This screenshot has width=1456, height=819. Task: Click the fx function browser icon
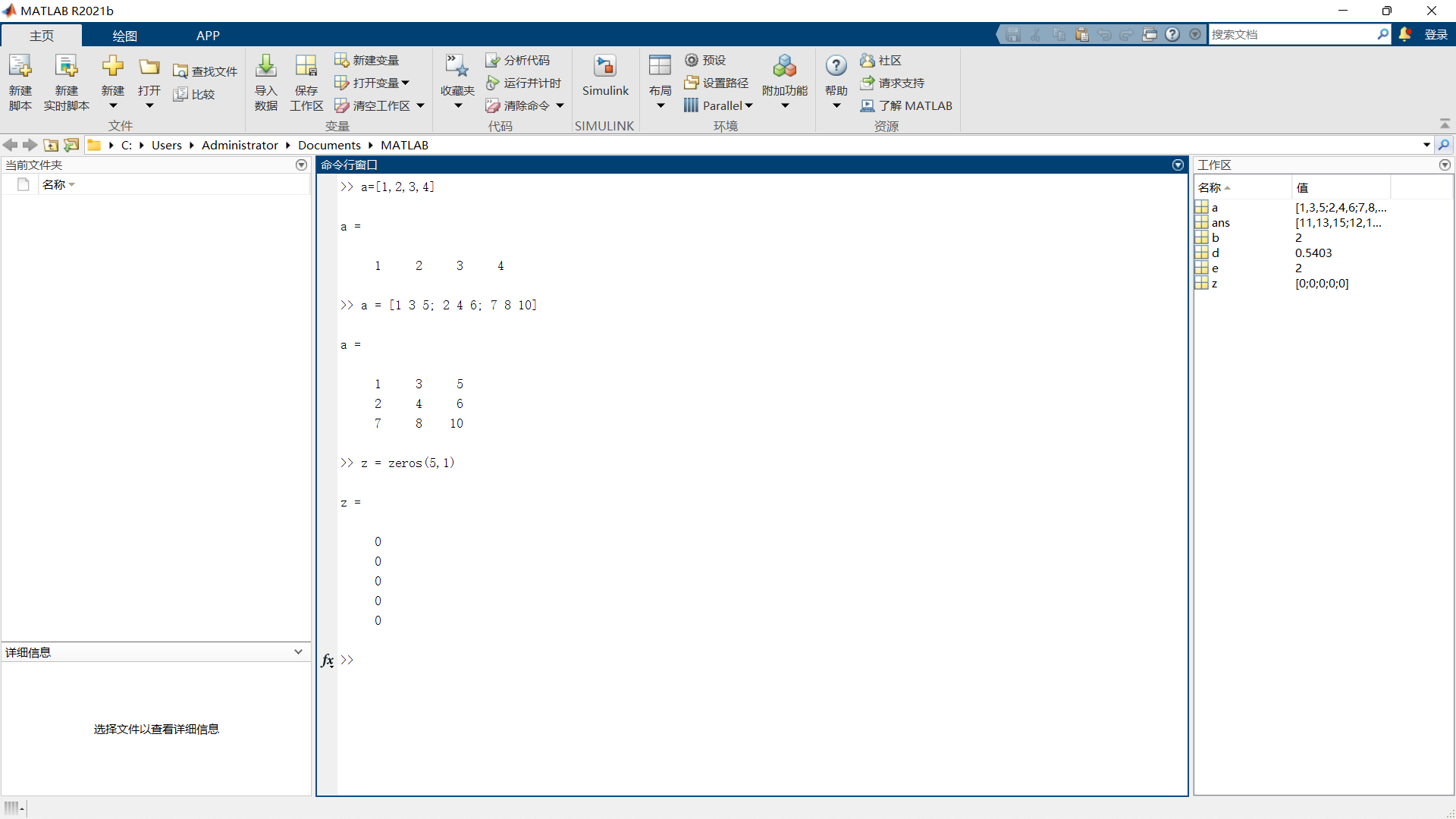[327, 661]
